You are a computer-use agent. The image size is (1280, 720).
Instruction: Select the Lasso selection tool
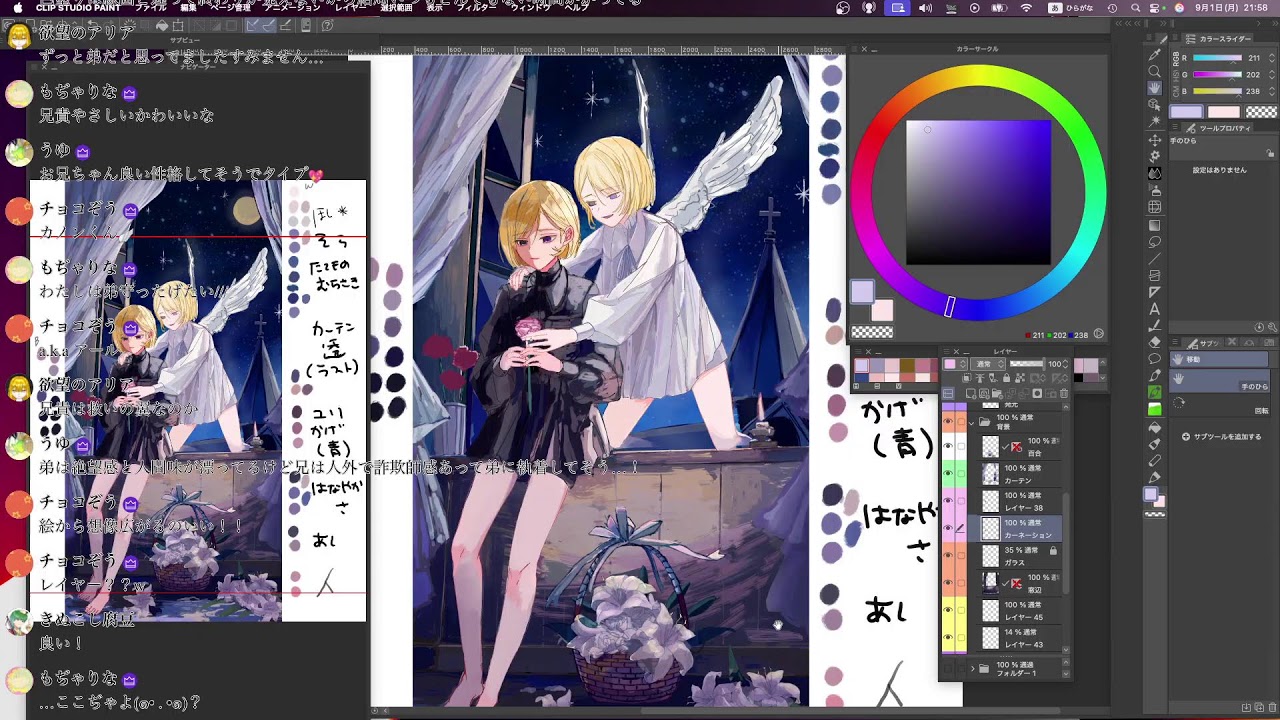(x=1154, y=241)
